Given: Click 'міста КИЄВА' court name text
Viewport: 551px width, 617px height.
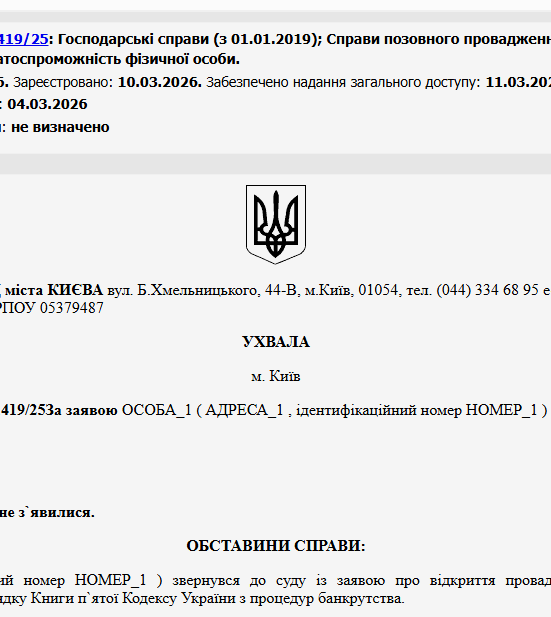Looking at the screenshot, I should point(54,290).
